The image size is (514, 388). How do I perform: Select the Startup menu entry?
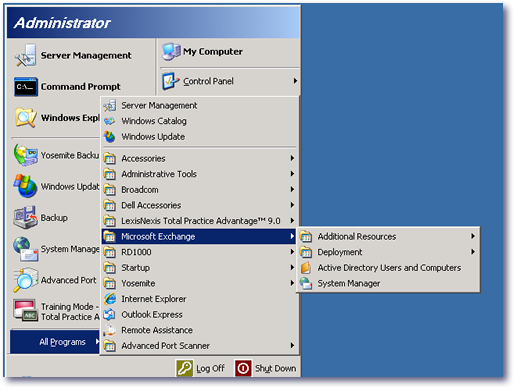click(199, 268)
